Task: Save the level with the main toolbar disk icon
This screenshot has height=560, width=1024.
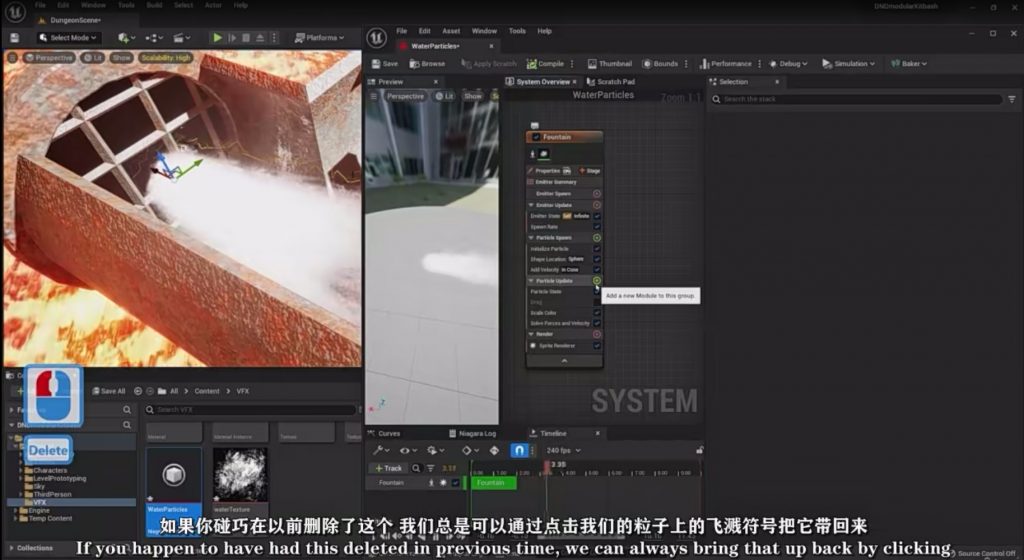Action: (14, 38)
